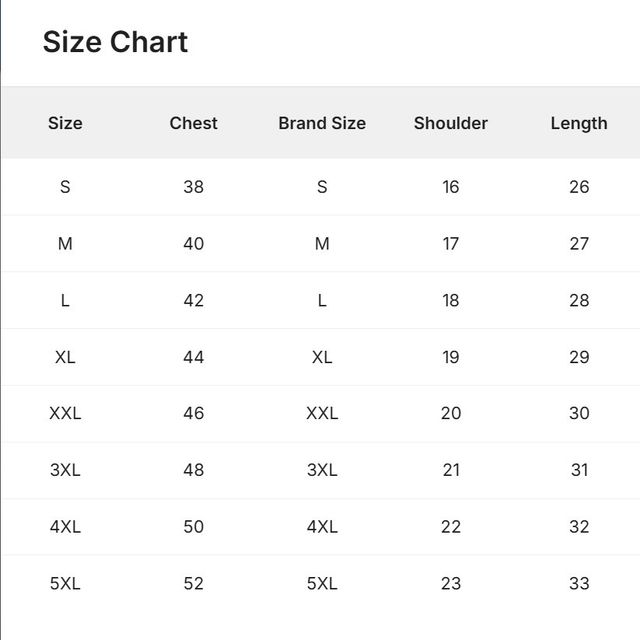Click length value 26 for size S
Viewport: 640px width, 640px height.
(x=579, y=187)
